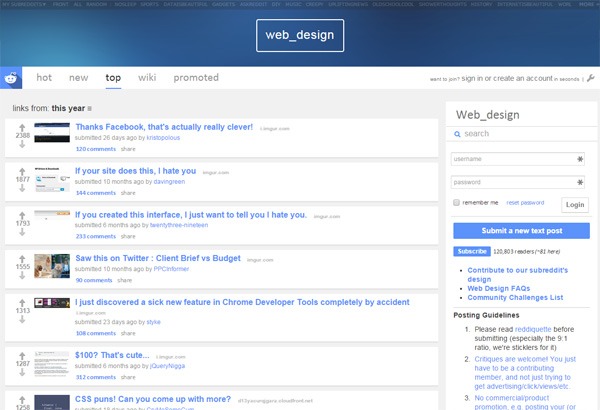Screen dimensions: 600x410
Task: Tick the 'remember me' checkbox
Action: coord(456,203)
